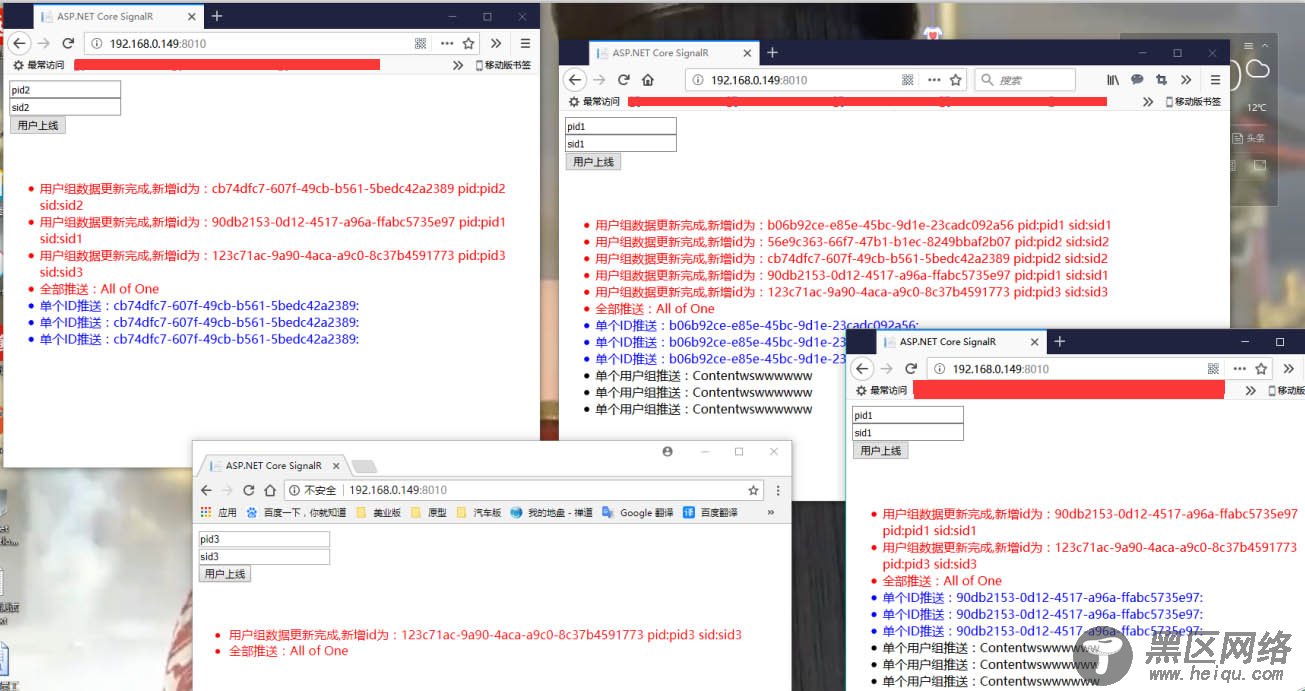The height and width of the screenshot is (691, 1305).
Task: Open the 汽车版 bookmark folder in Chrome
Action: (x=479, y=512)
